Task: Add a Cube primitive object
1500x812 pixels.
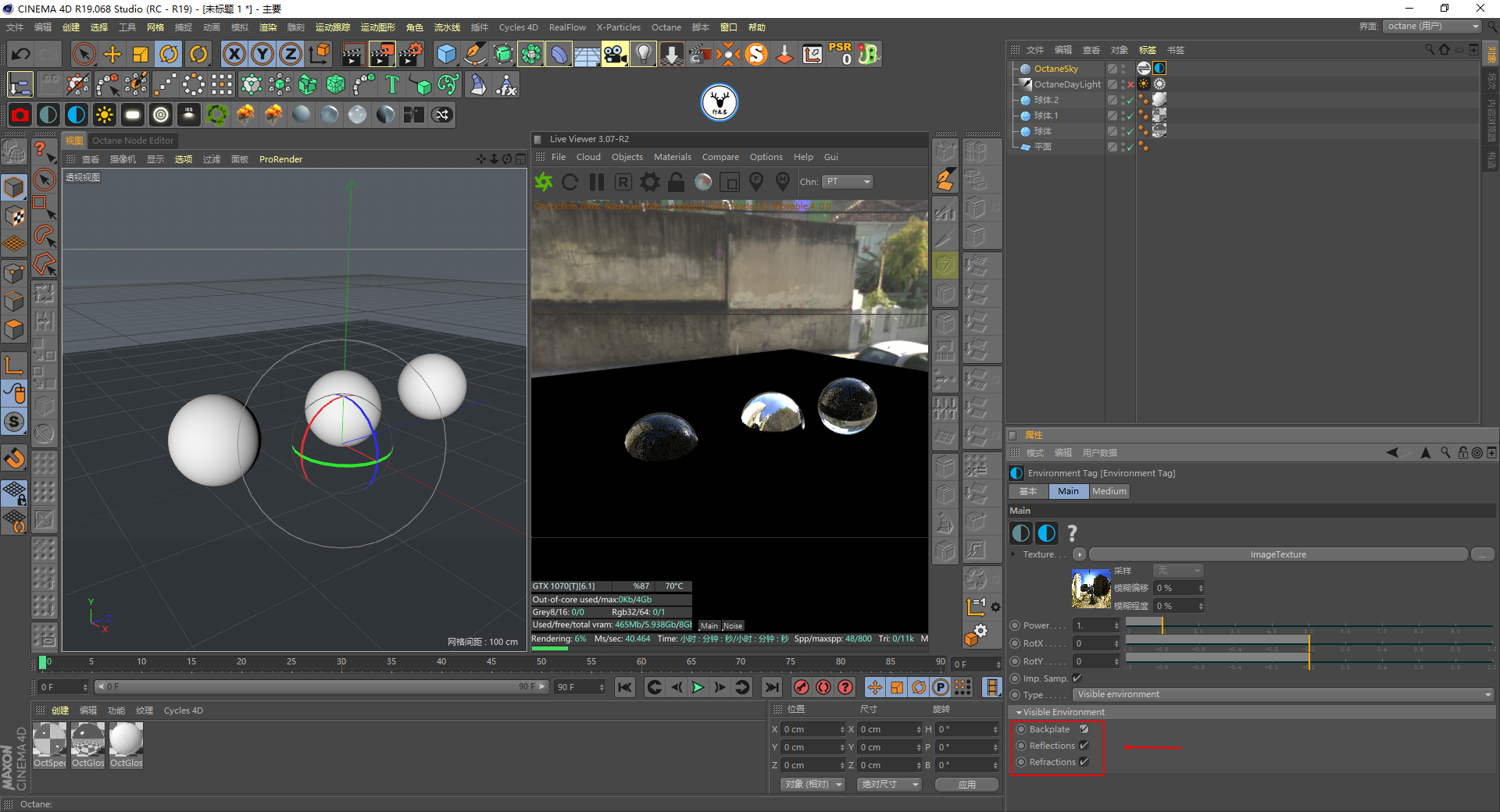Action: (x=446, y=54)
